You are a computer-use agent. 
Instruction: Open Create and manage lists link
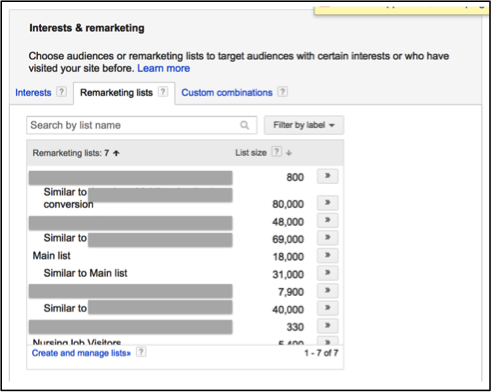81,353
